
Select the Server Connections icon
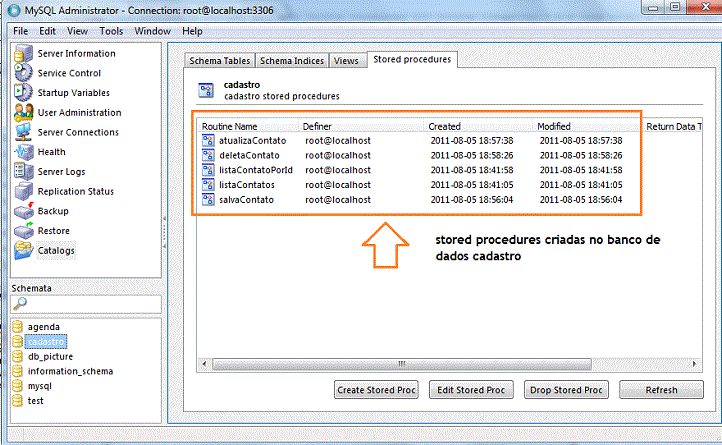pos(23,132)
